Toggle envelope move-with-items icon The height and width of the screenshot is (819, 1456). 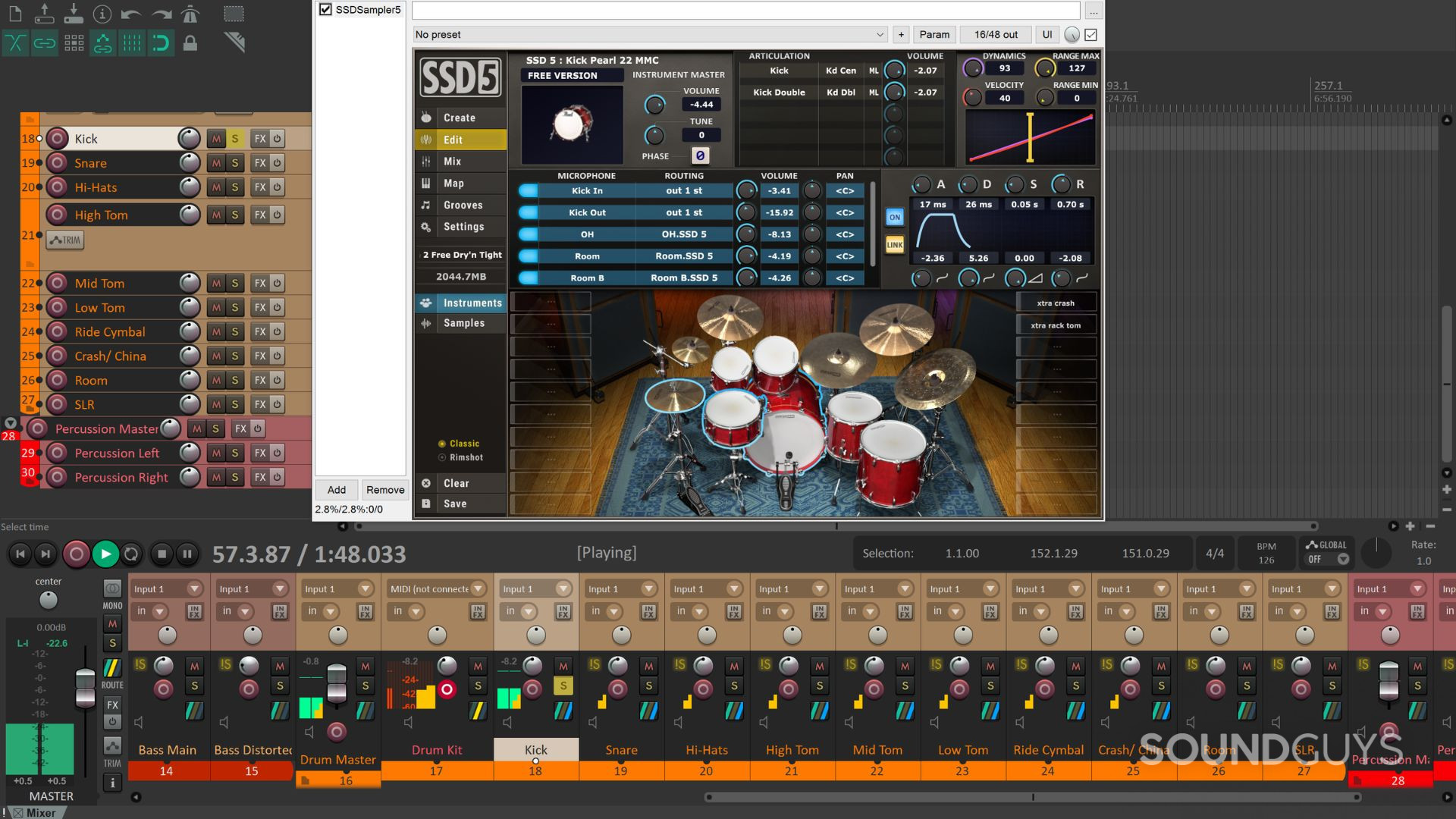(102, 43)
